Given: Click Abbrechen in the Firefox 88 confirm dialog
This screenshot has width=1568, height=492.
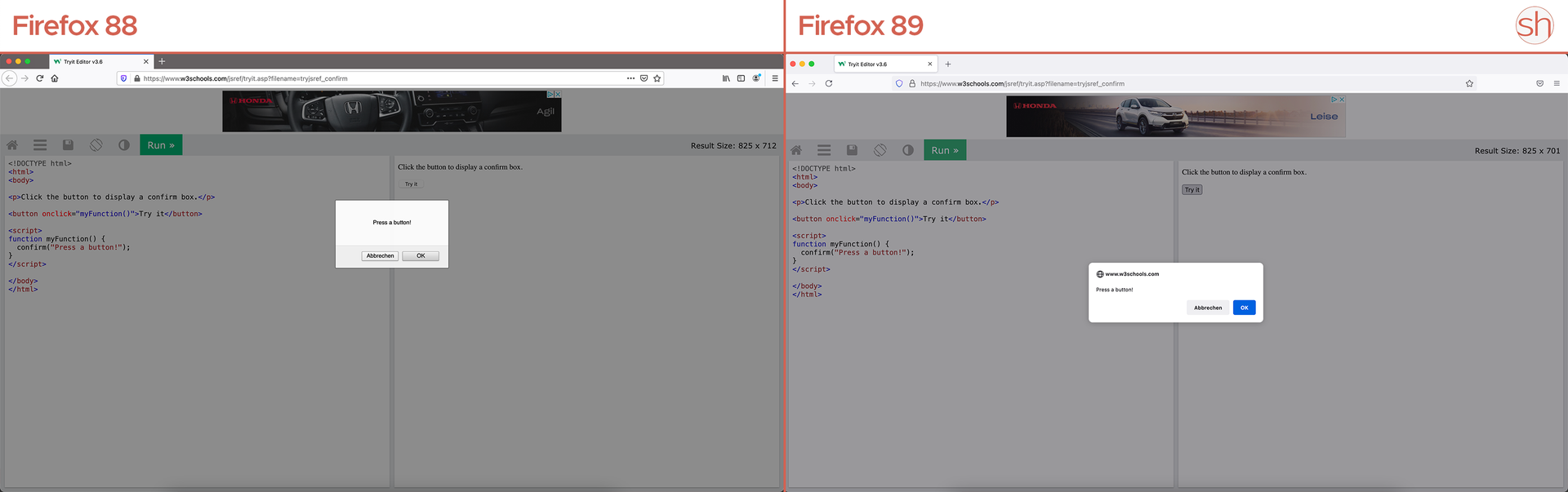Looking at the screenshot, I should (x=380, y=256).
